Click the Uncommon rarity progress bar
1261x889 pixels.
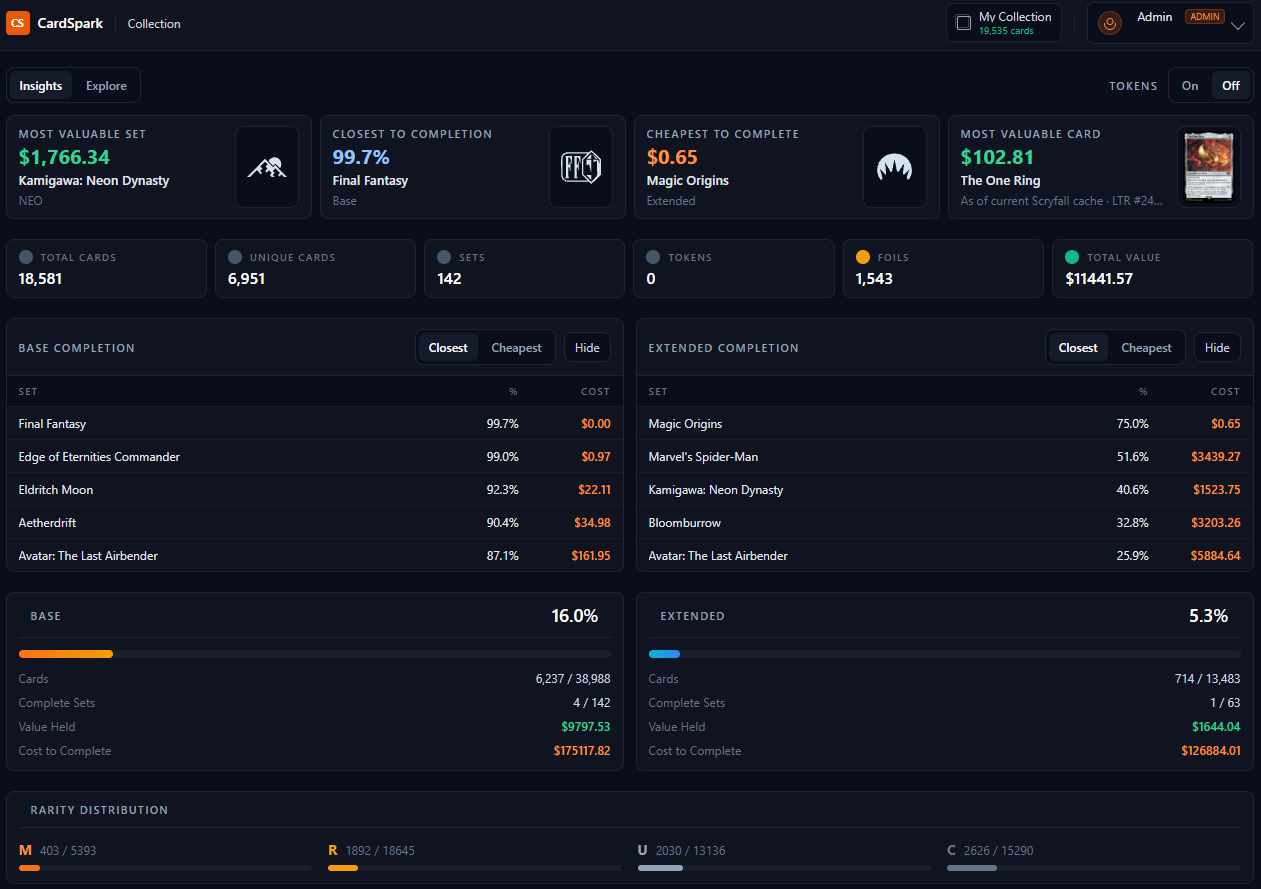[x=784, y=868]
